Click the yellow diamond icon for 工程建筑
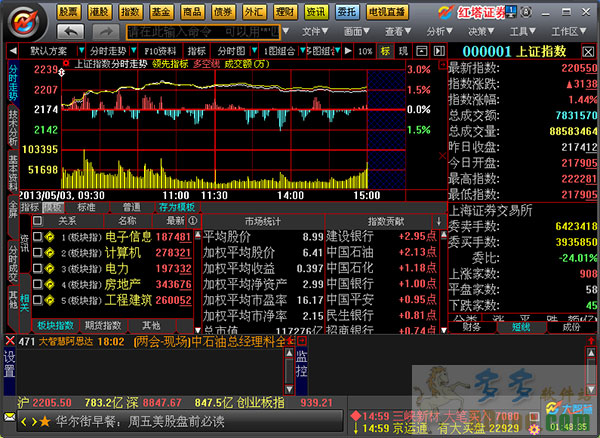 49,300
